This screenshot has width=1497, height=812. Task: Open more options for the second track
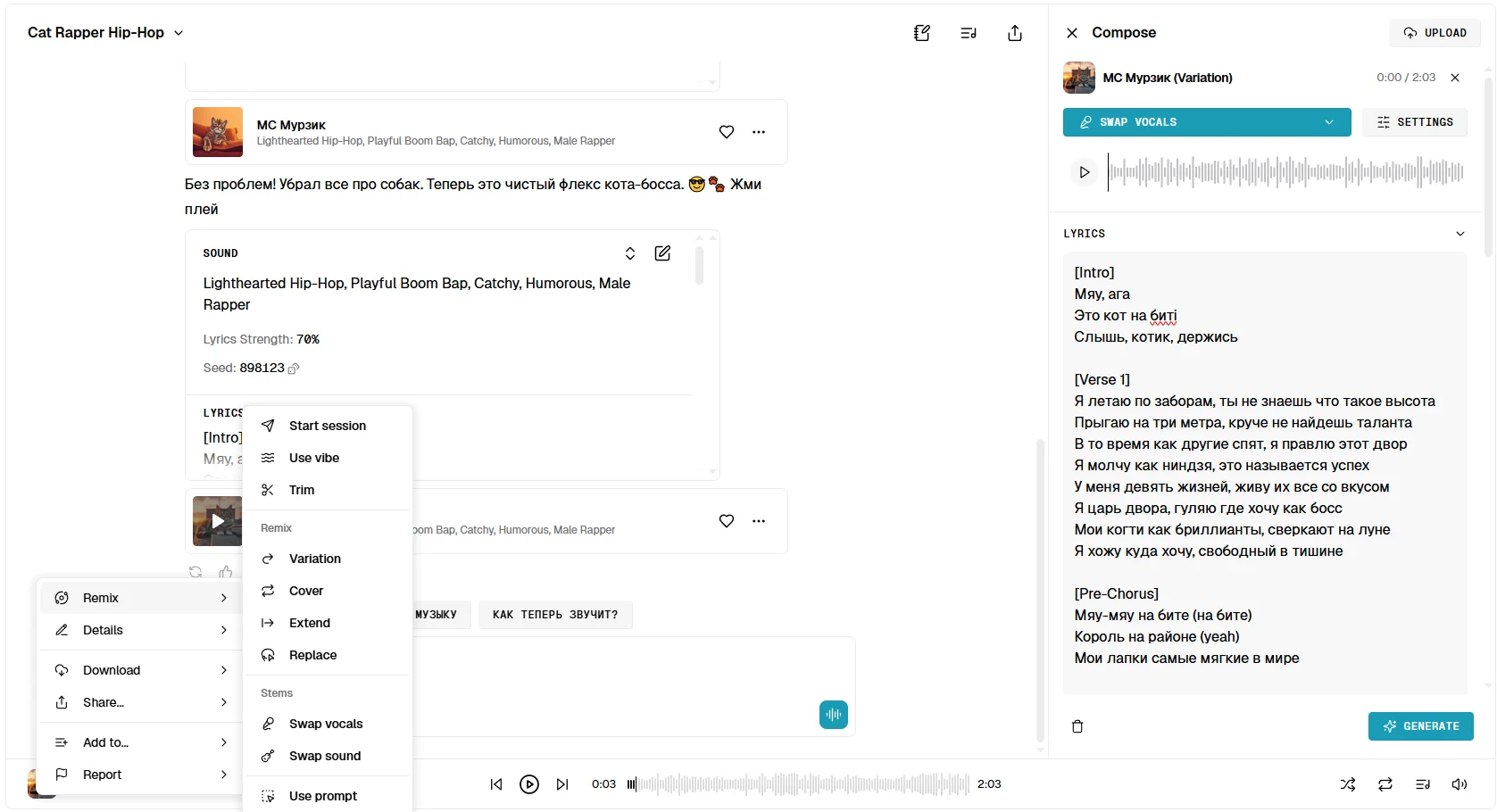[x=759, y=521]
